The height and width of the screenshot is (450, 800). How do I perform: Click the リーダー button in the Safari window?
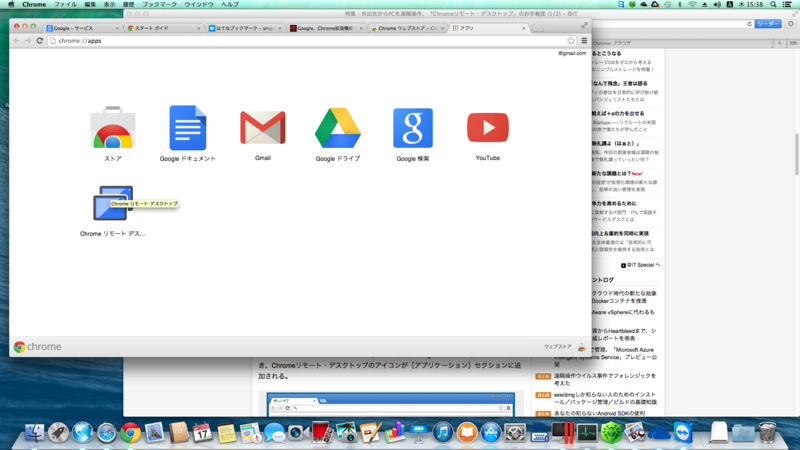[768, 24]
